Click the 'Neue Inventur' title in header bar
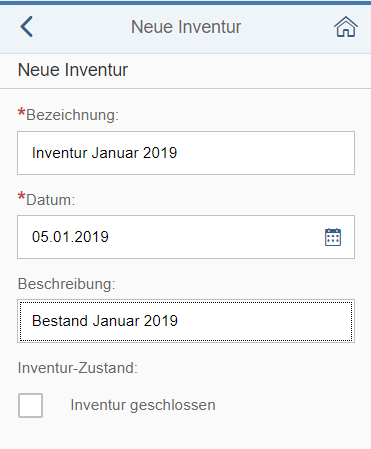 tap(186, 27)
